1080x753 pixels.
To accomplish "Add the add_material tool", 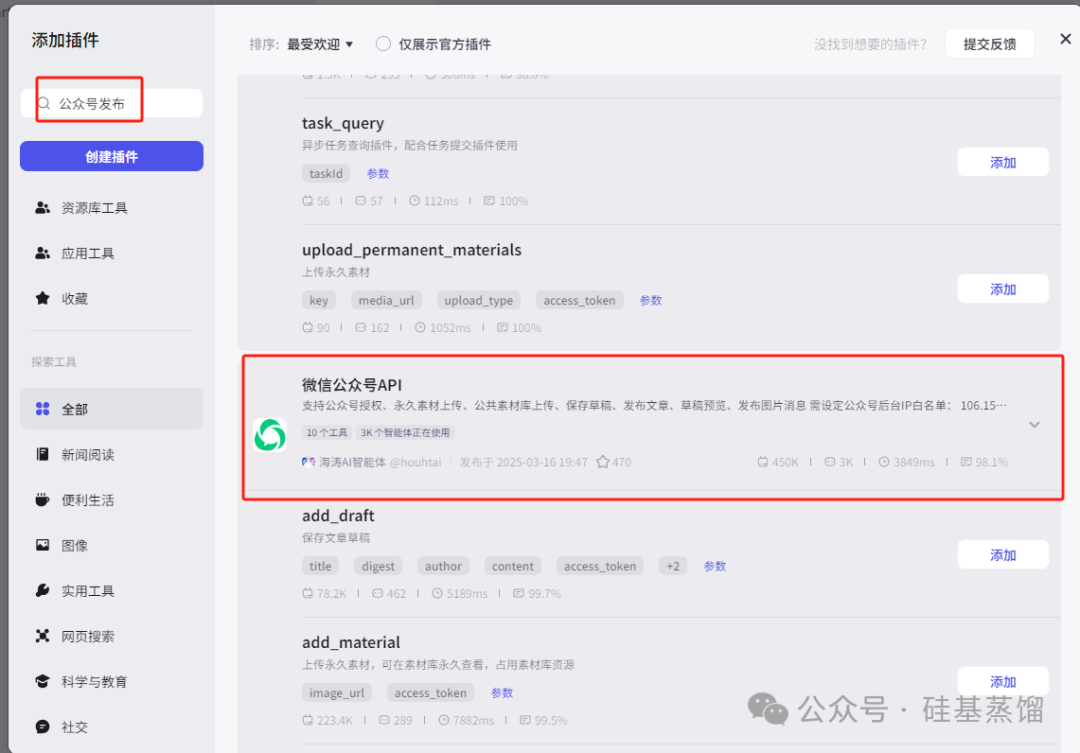I will 1003,681.
